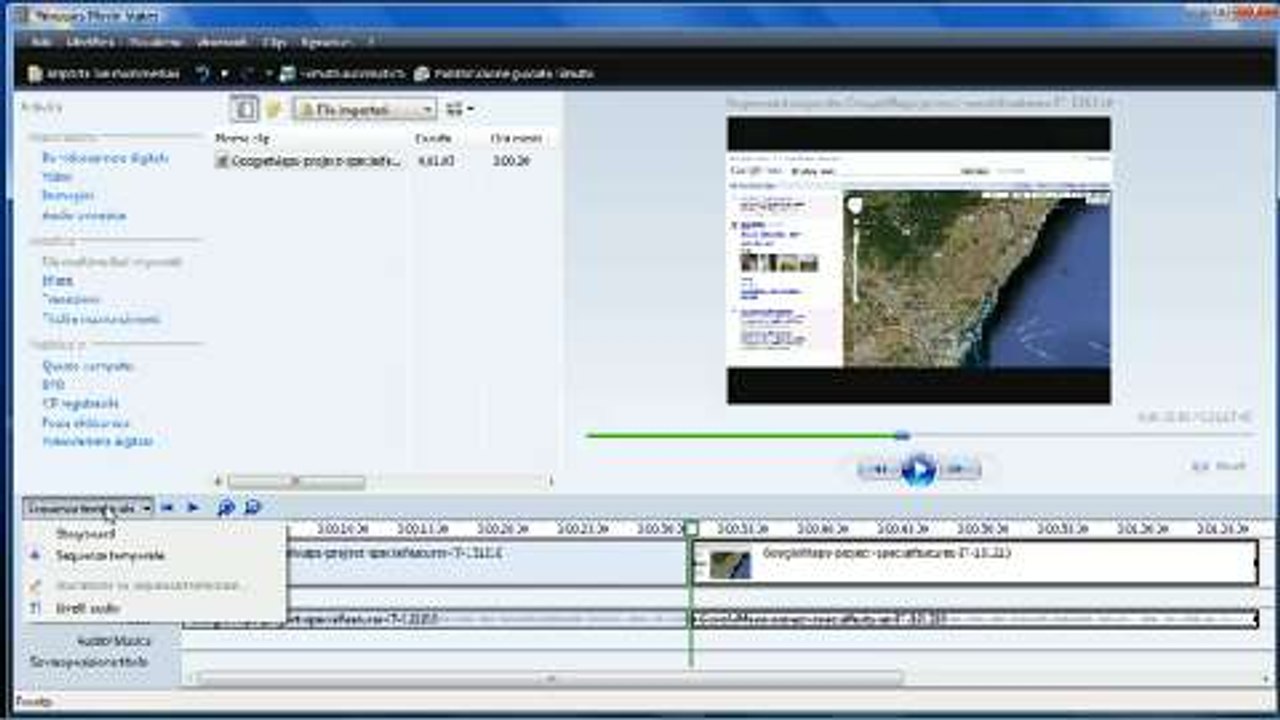Click the big Play button under preview
1280x720 pixels.
tap(918, 469)
